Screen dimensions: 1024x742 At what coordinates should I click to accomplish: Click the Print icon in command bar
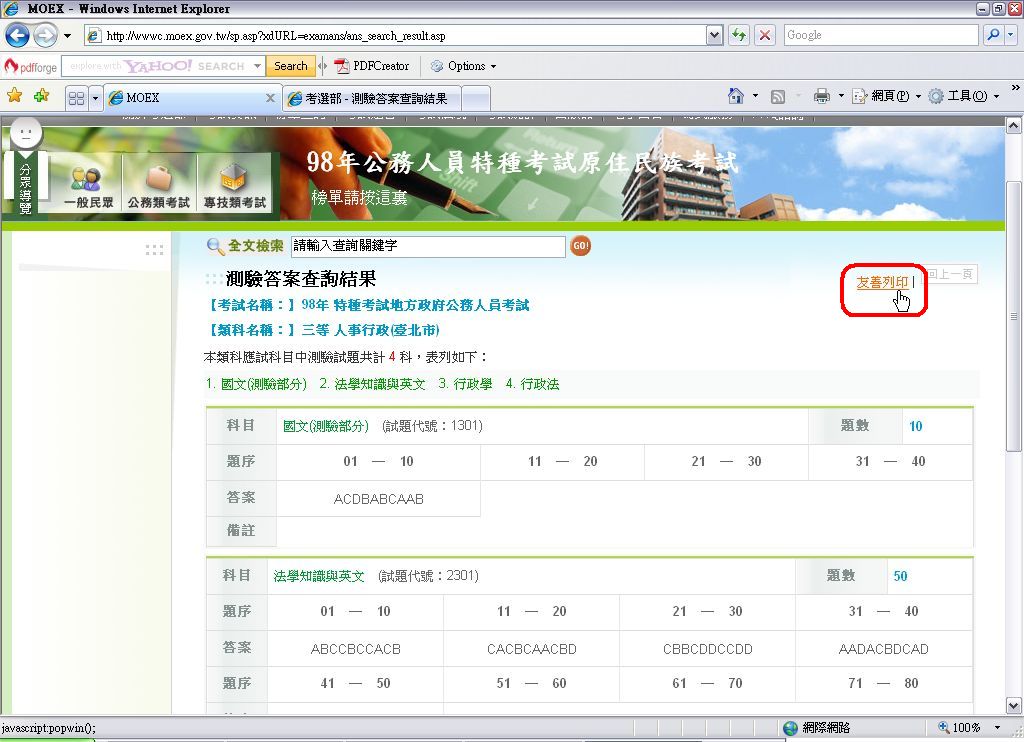click(822, 96)
